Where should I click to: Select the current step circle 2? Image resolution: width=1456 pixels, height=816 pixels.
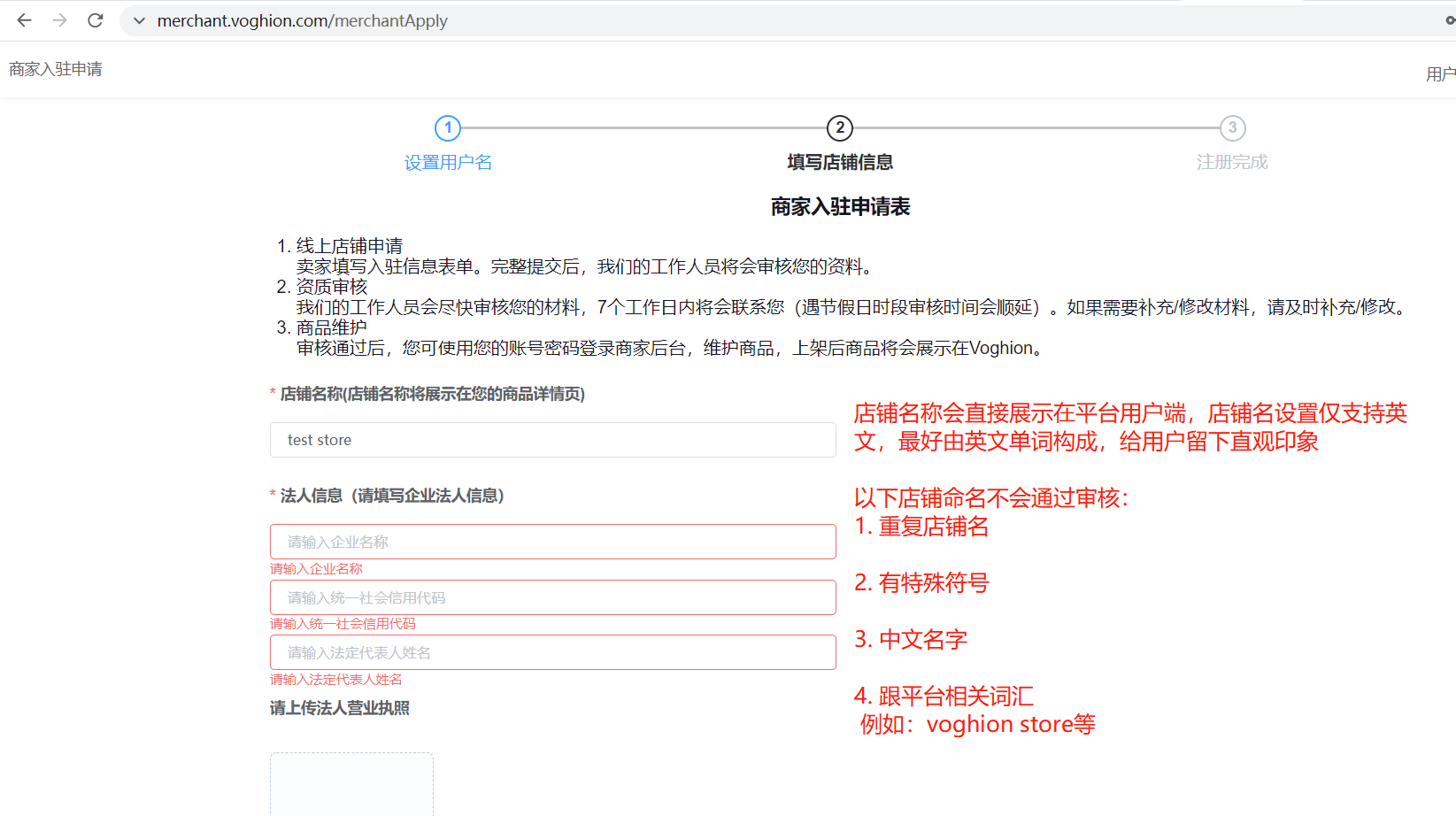840,127
